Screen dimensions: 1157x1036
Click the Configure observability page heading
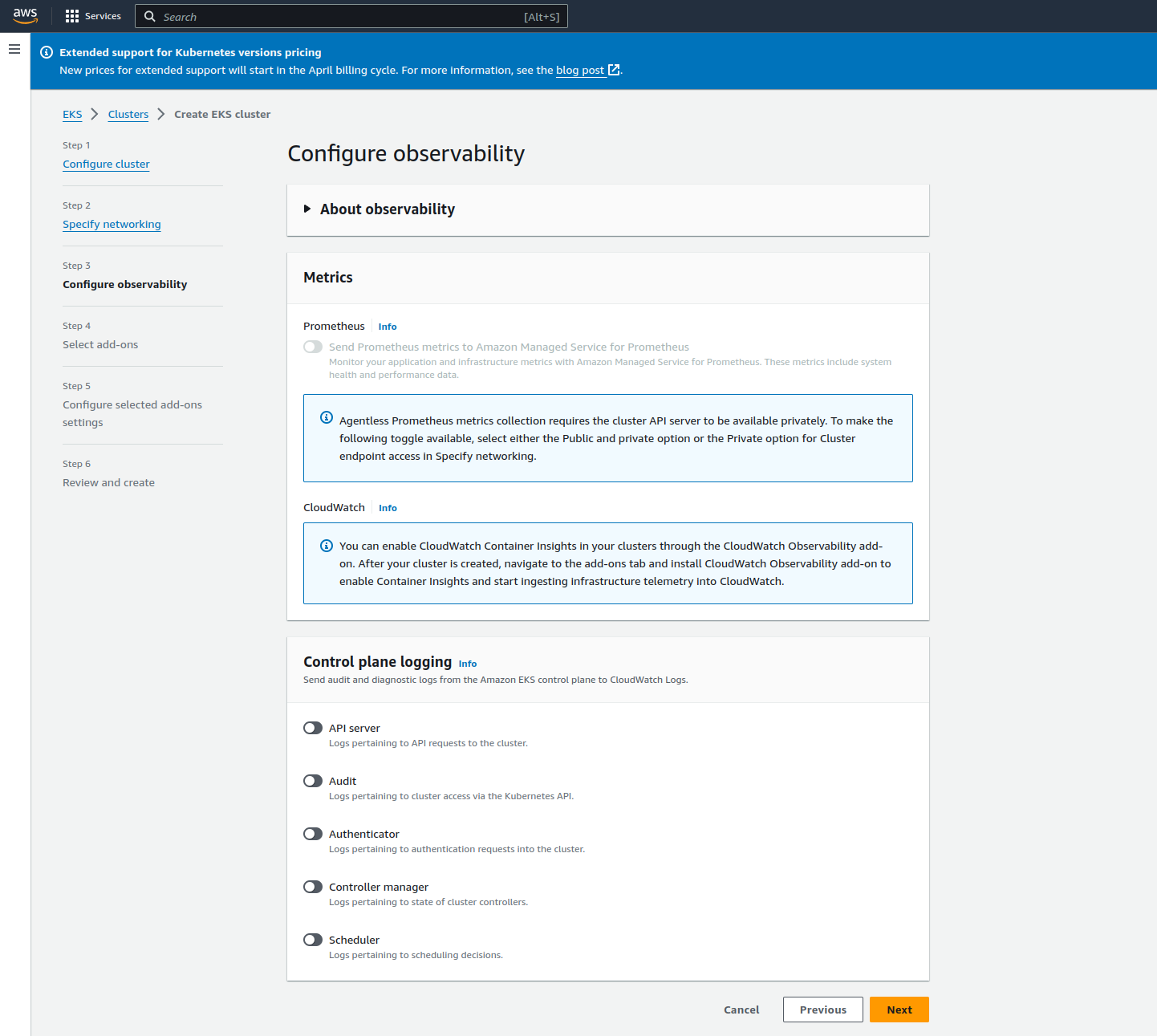[406, 153]
